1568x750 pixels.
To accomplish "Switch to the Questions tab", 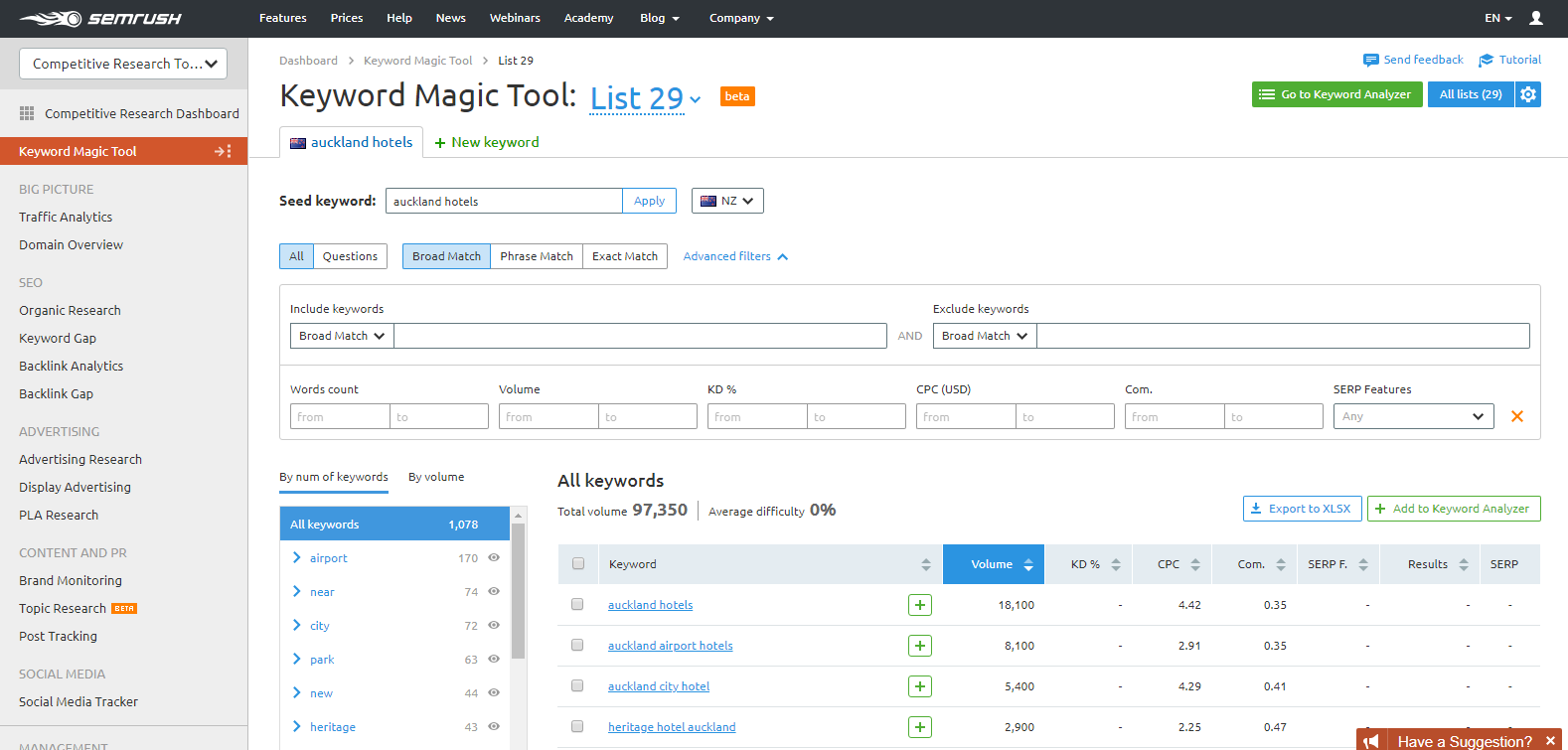I will pos(350,256).
